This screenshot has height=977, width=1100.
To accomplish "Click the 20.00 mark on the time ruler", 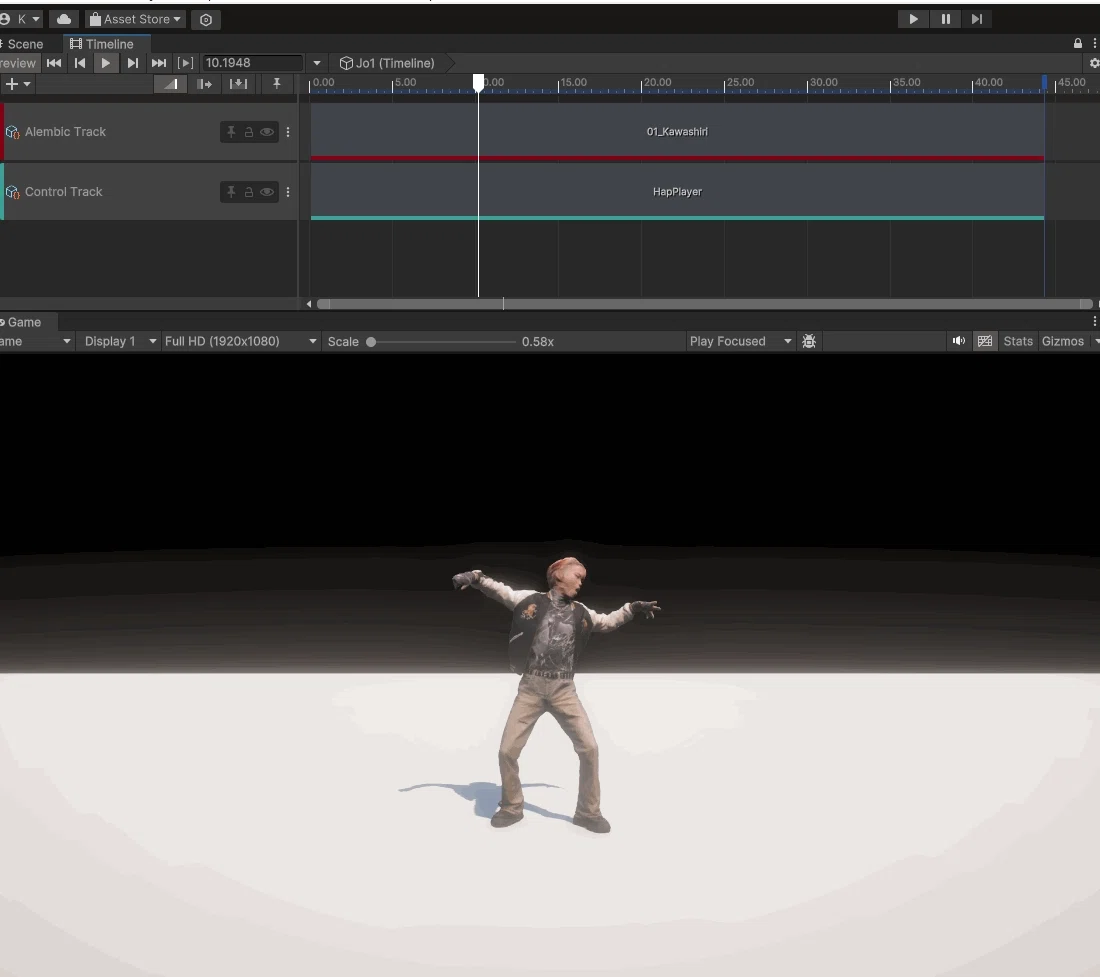I will pyautogui.click(x=657, y=82).
